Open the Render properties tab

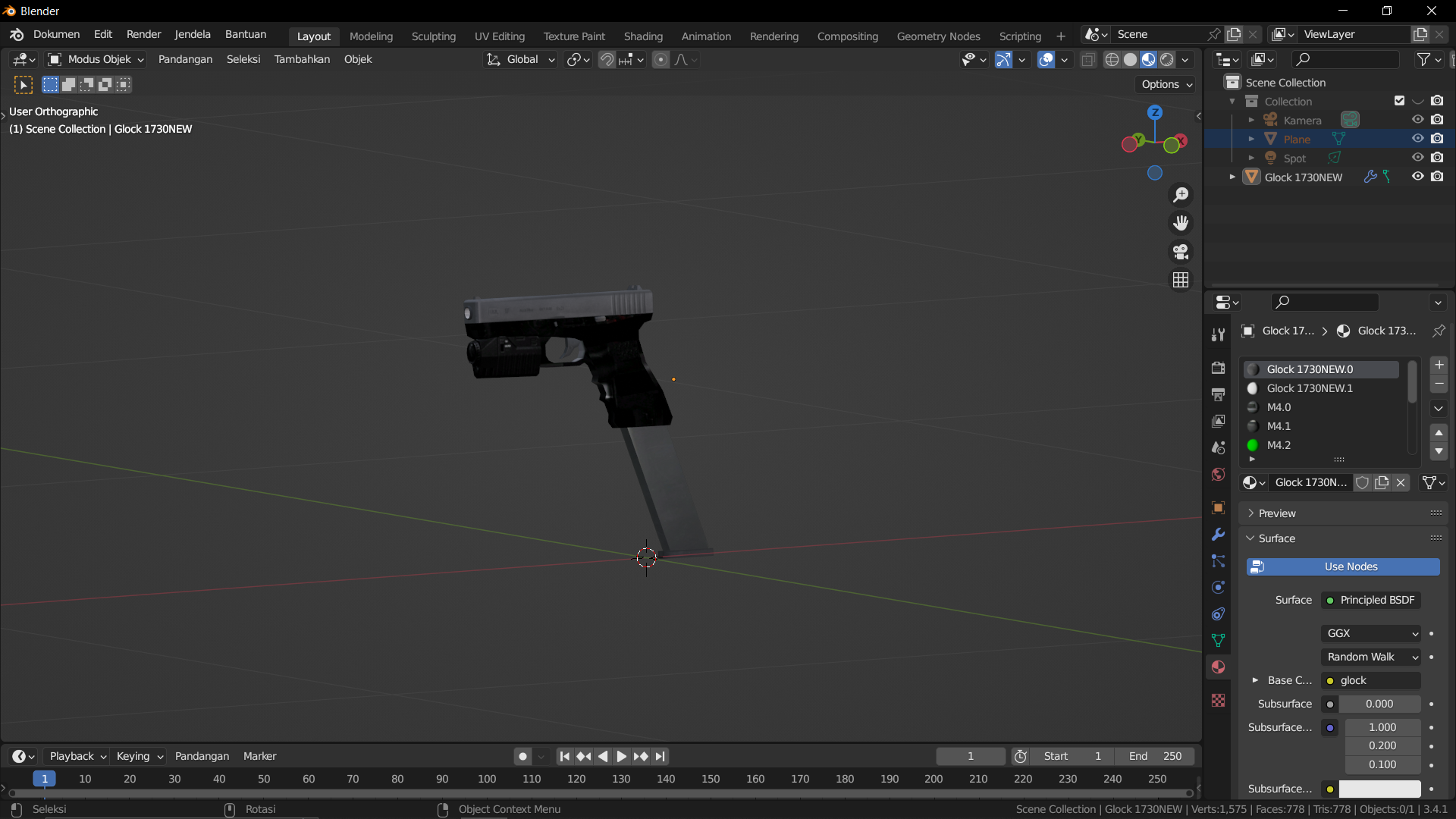click(x=1218, y=368)
